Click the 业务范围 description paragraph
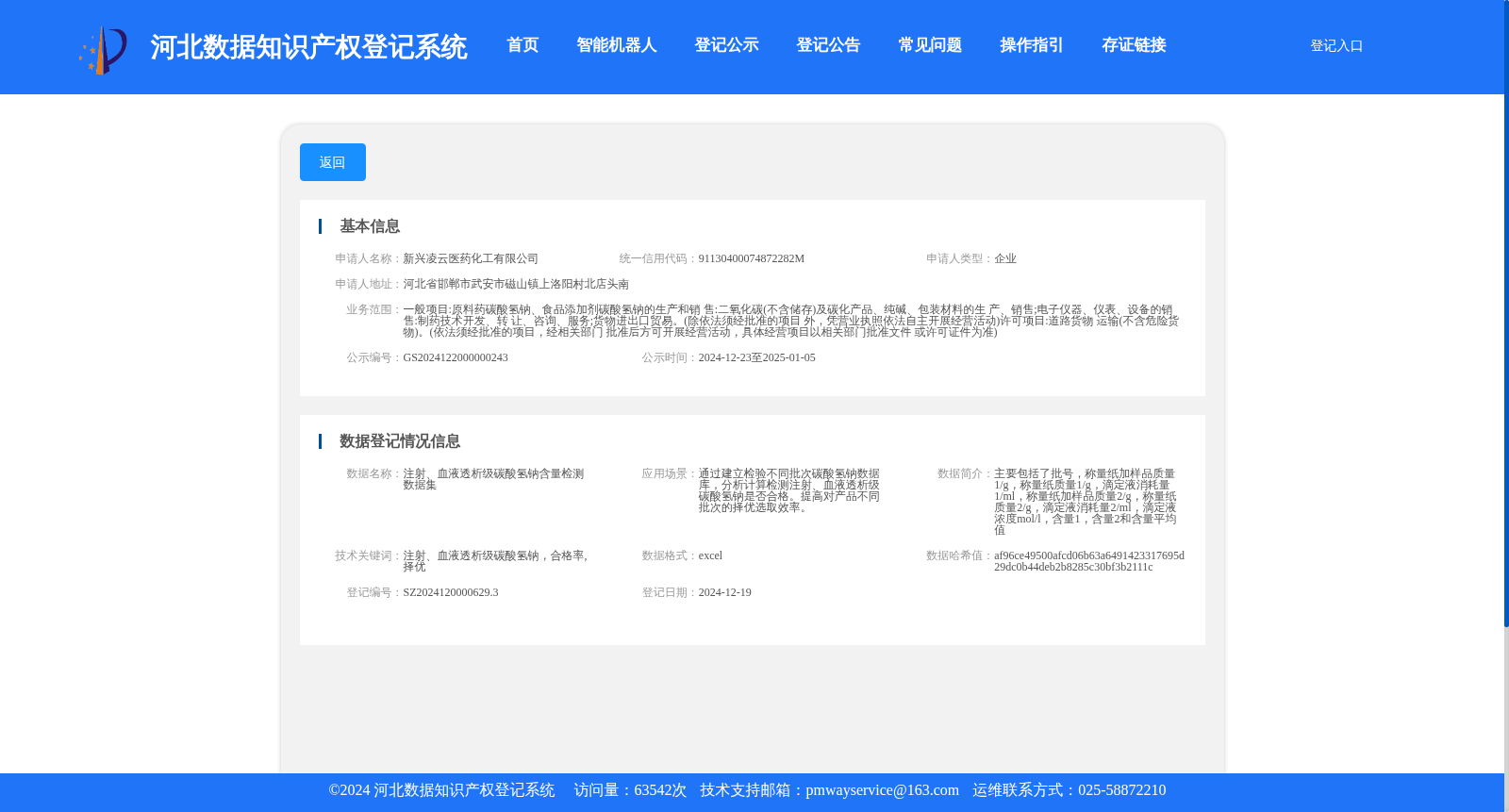Image resolution: width=1509 pixels, height=812 pixels. (791, 321)
